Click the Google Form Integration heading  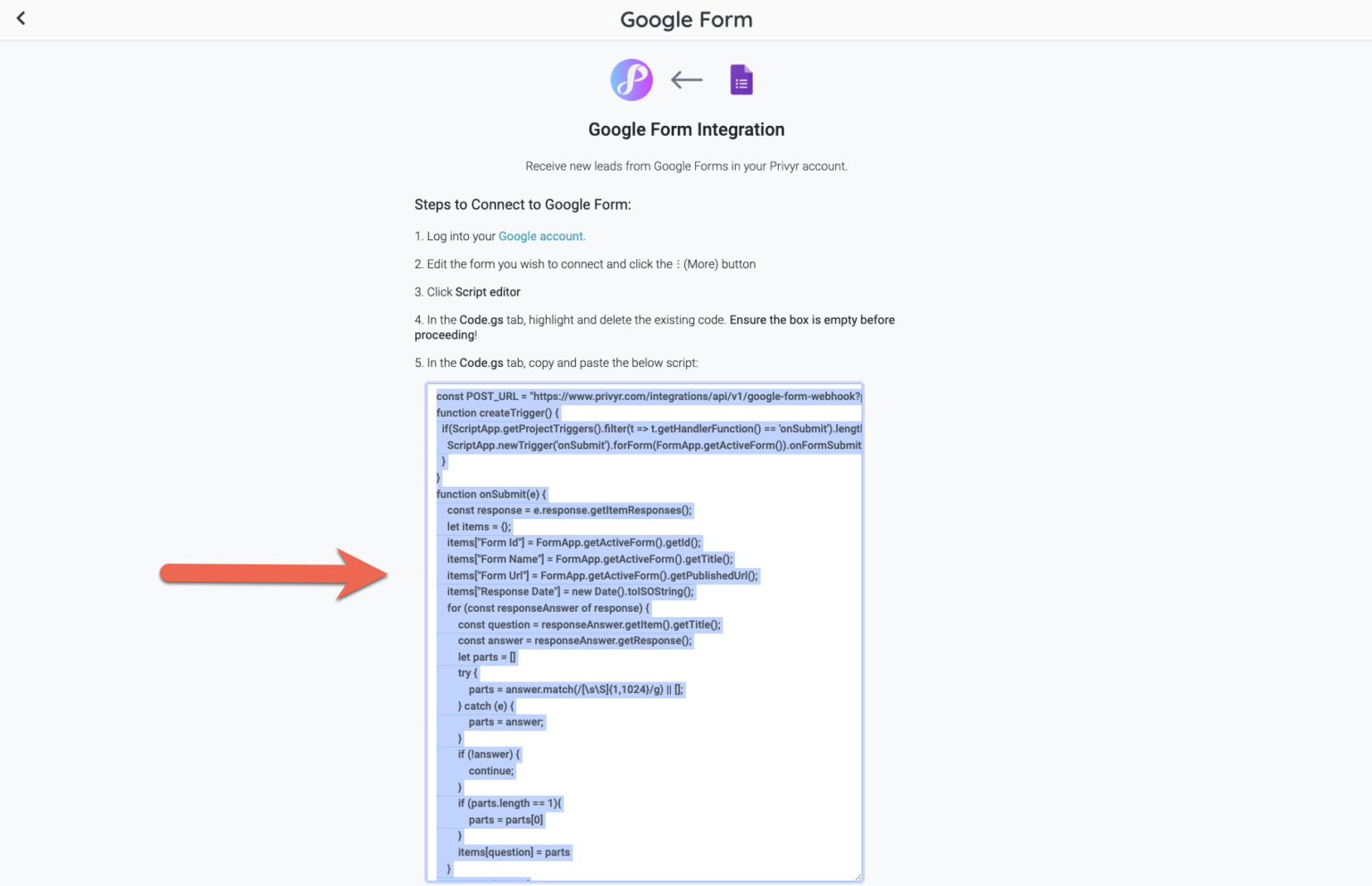pos(686,129)
